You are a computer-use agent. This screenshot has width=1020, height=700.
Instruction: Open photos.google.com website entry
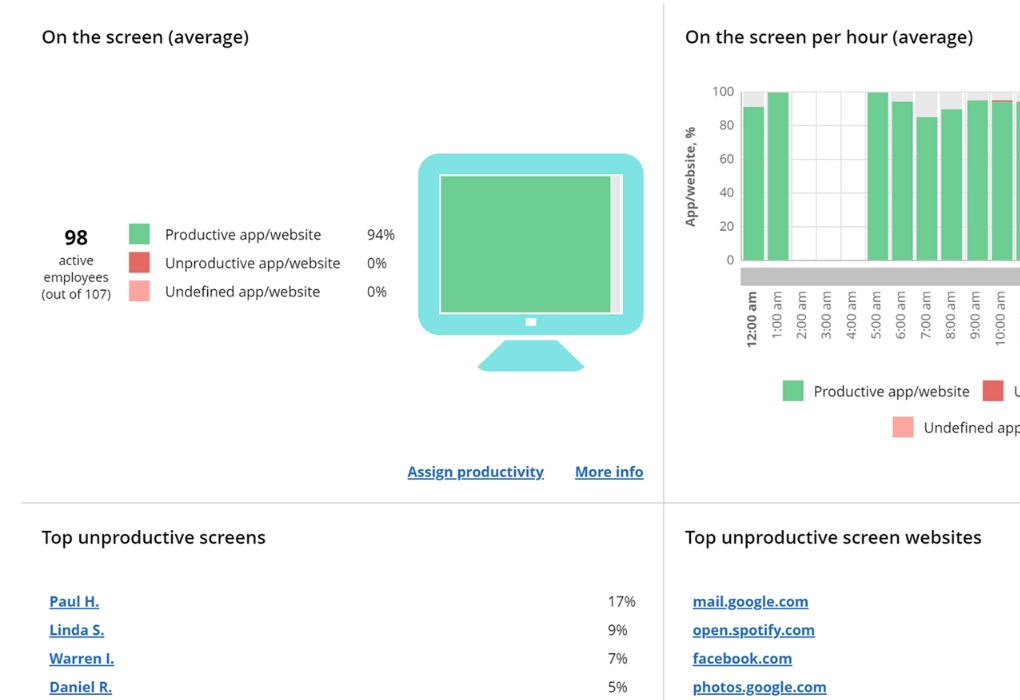click(x=759, y=687)
